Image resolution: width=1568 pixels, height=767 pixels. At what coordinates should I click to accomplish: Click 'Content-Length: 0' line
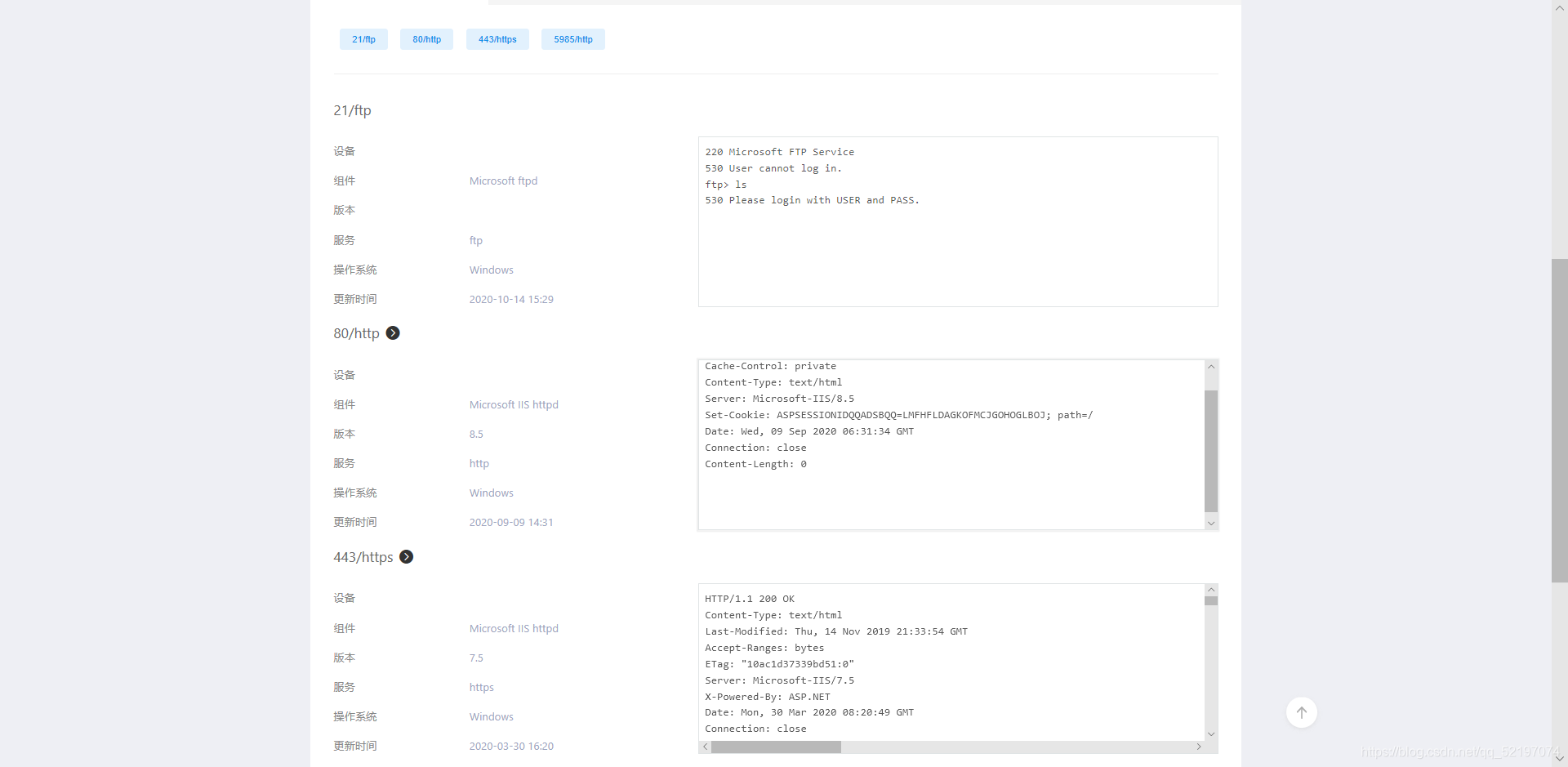point(755,464)
